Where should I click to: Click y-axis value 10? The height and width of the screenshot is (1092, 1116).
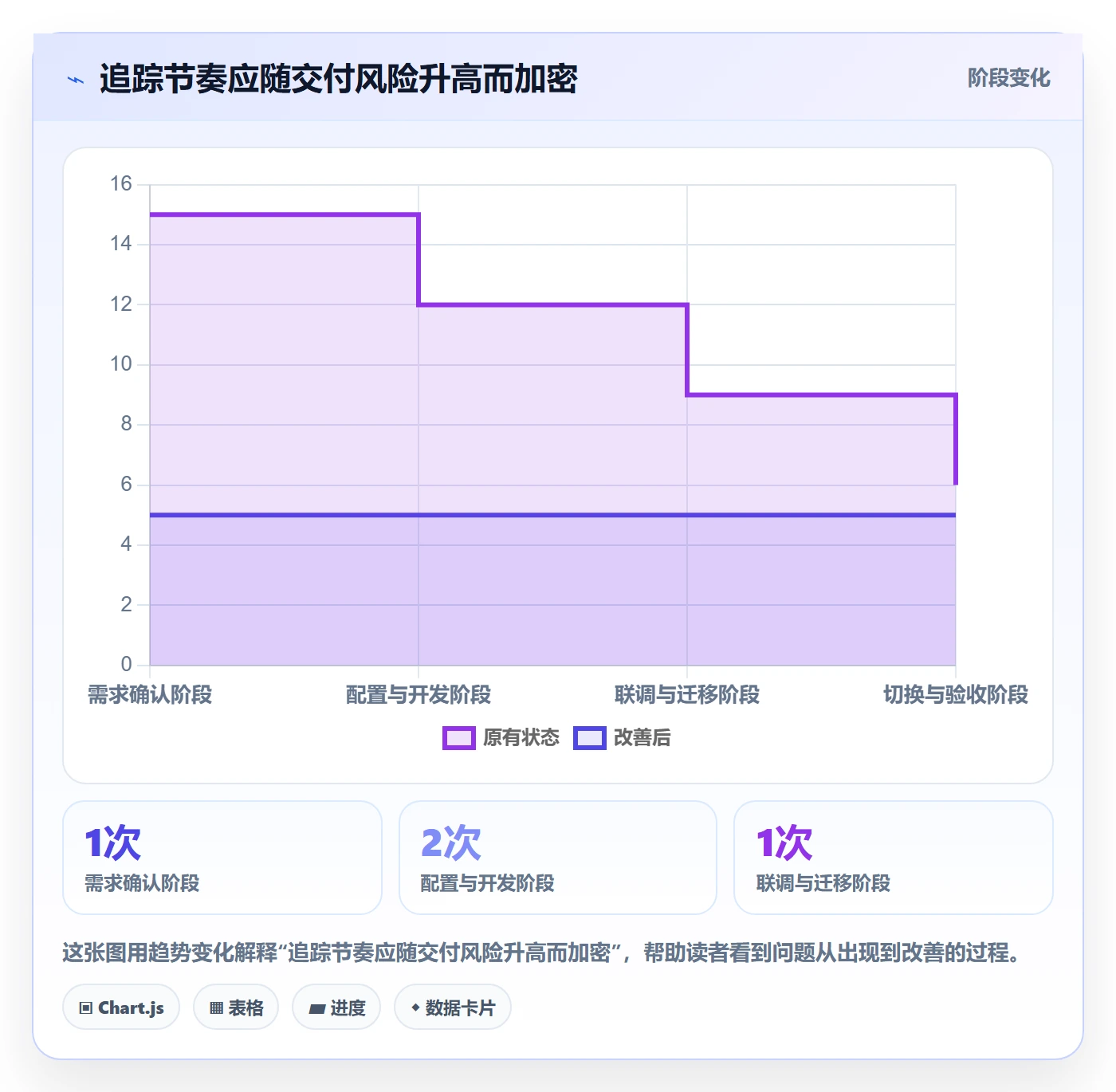click(121, 364)
